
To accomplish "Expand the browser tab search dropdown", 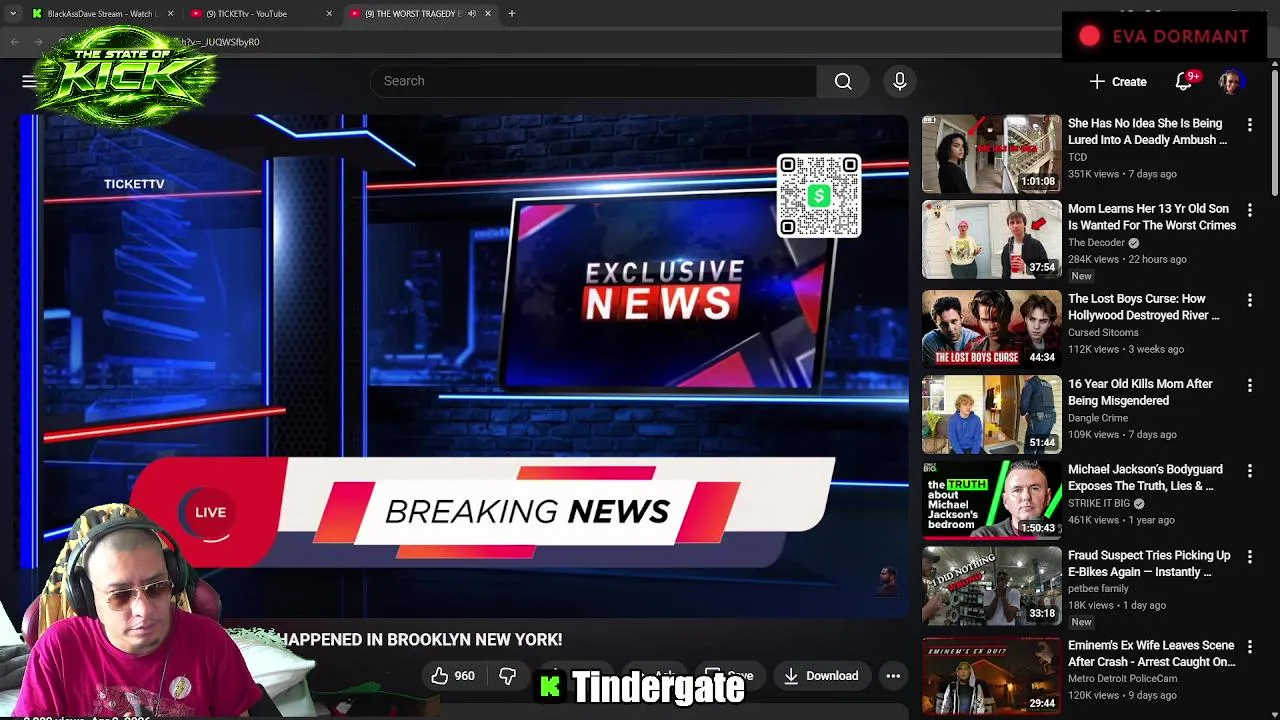I will [x=13, y=13].
